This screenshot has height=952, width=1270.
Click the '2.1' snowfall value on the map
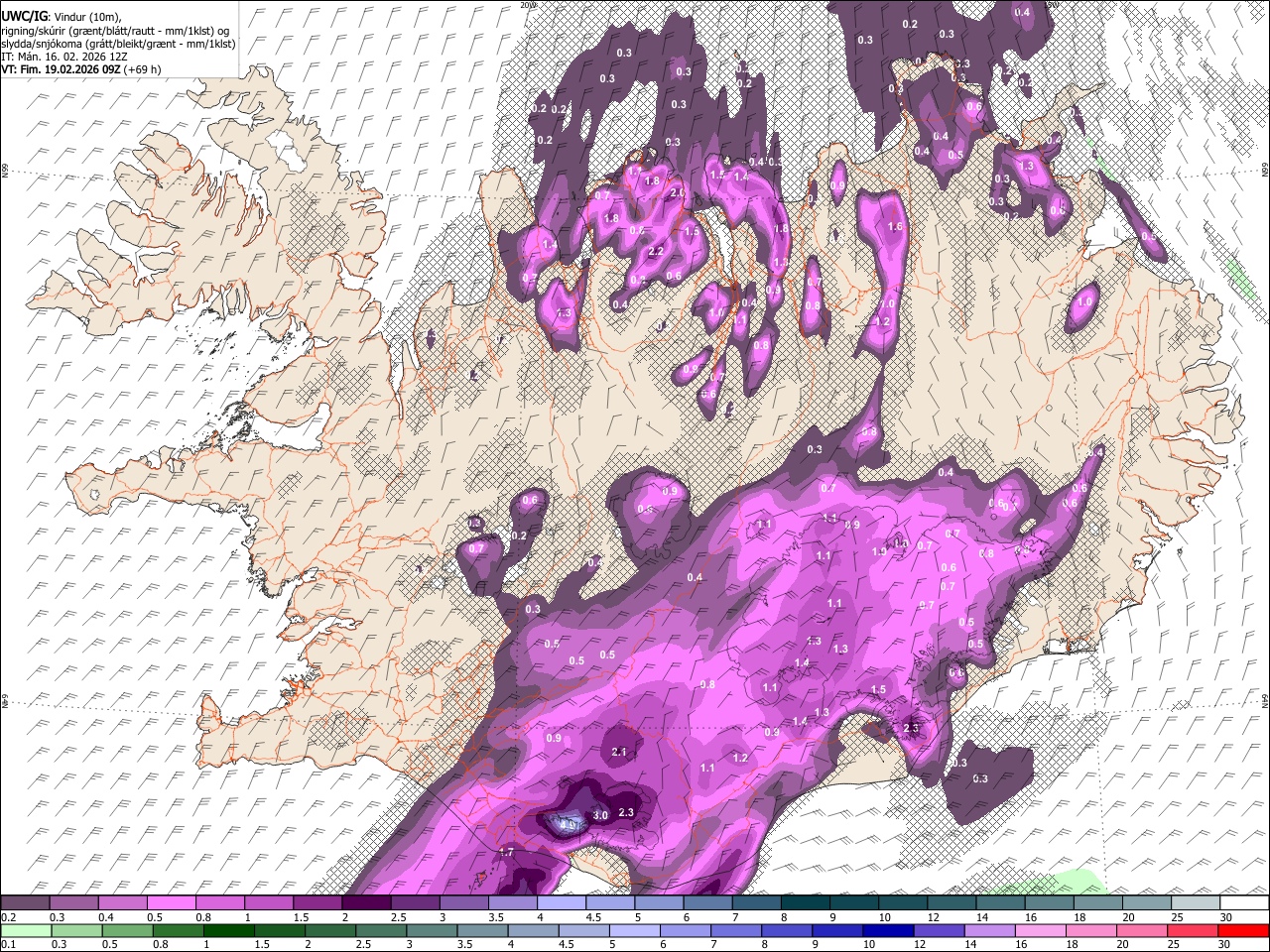pyautogui.click(x=620, y=753)
